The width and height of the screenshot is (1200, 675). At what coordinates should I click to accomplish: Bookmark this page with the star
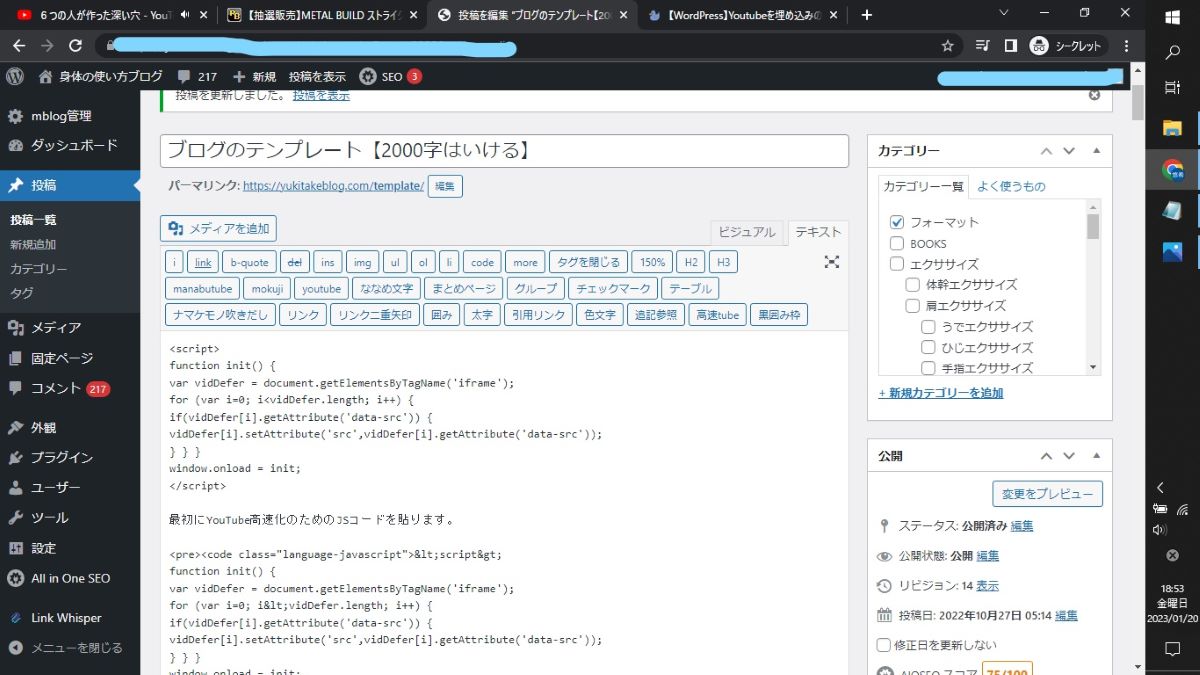coord(947,46)
